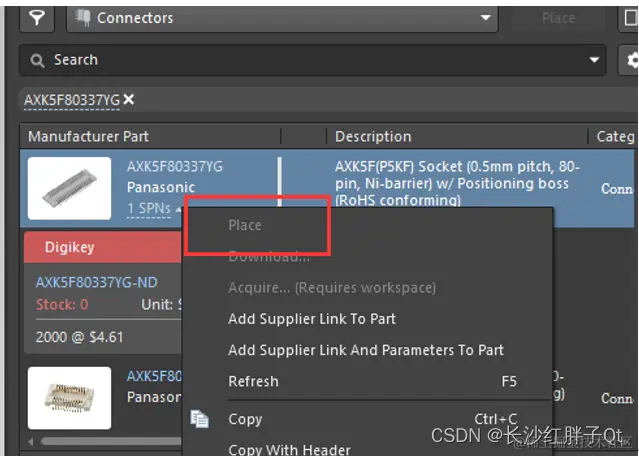Sort by Manufacturer Part column header
Image resolution: width=639 pixels, height=456 pixels.
point(88,137)
